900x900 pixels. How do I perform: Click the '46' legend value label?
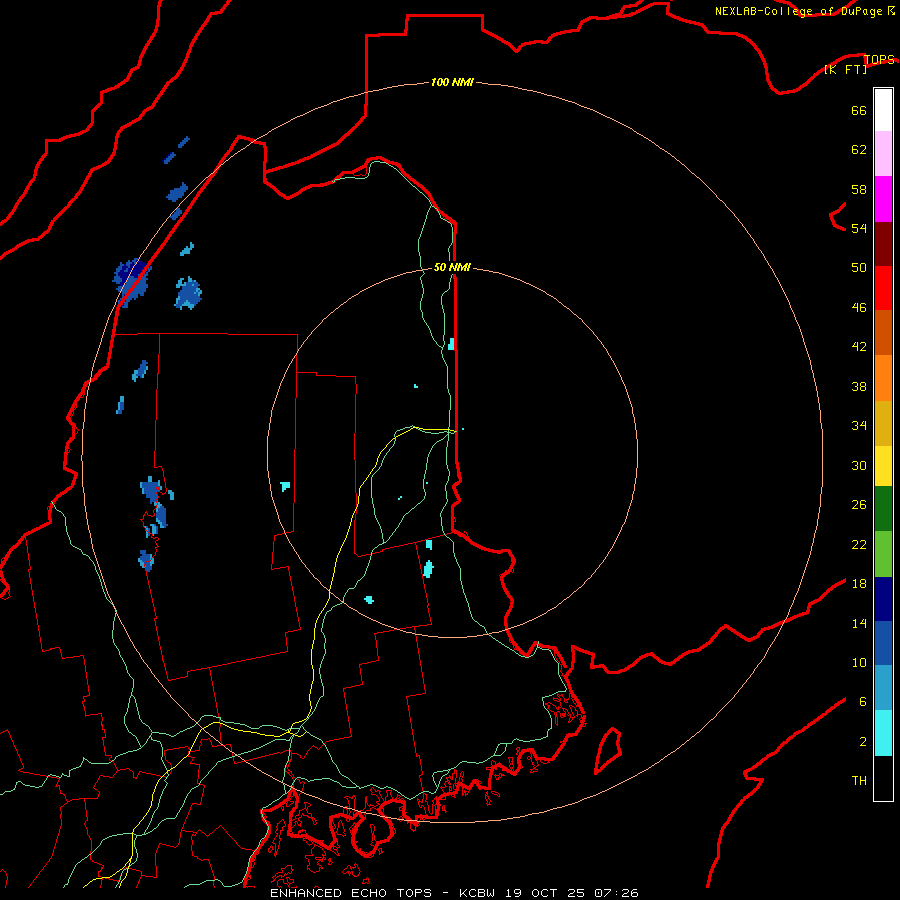coord(859,308)
